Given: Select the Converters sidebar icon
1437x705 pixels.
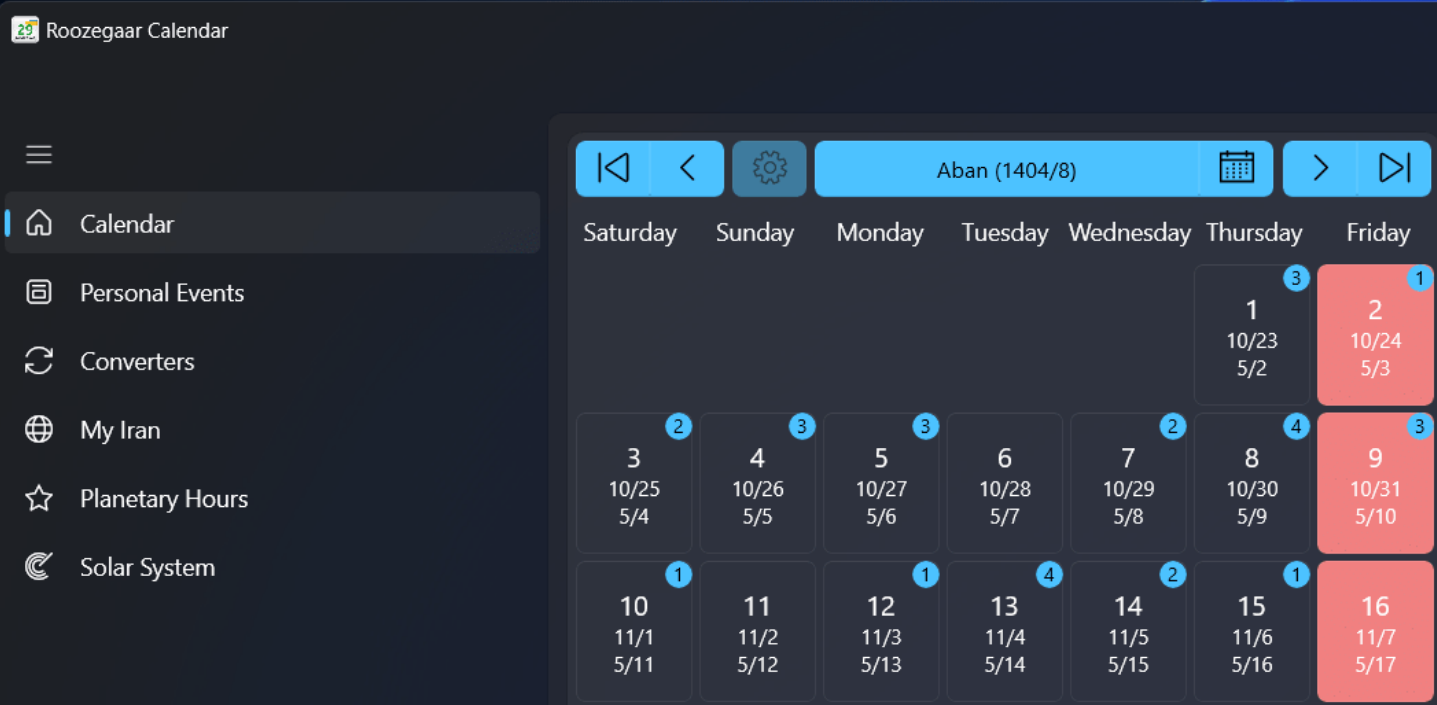Looking at the screenshot, I should (38, 361).
